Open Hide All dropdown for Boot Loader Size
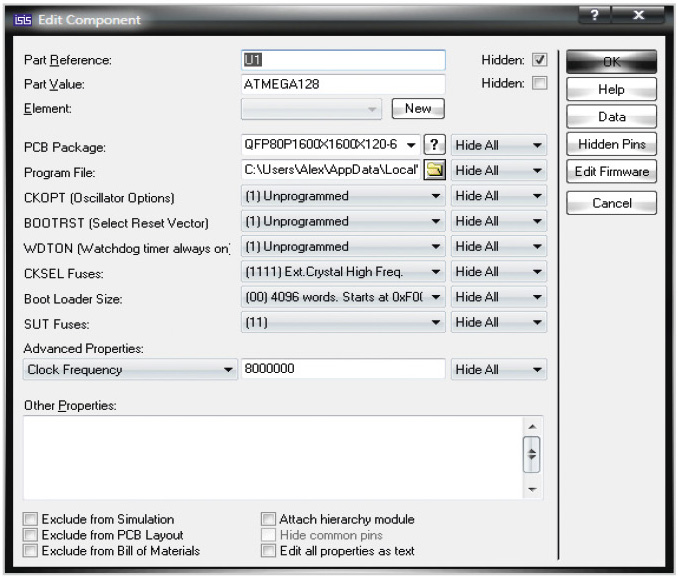This screenshot has width=678, height=577. [499, 297]
